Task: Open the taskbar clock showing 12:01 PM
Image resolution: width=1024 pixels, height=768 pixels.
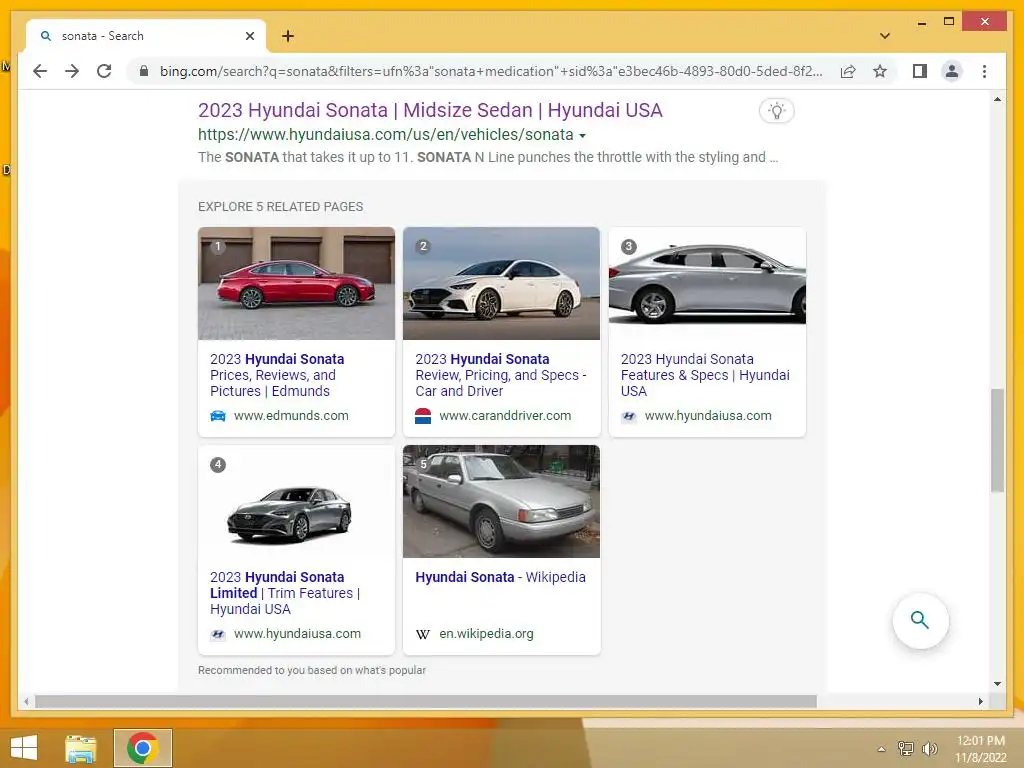Action: click(980, 749)
